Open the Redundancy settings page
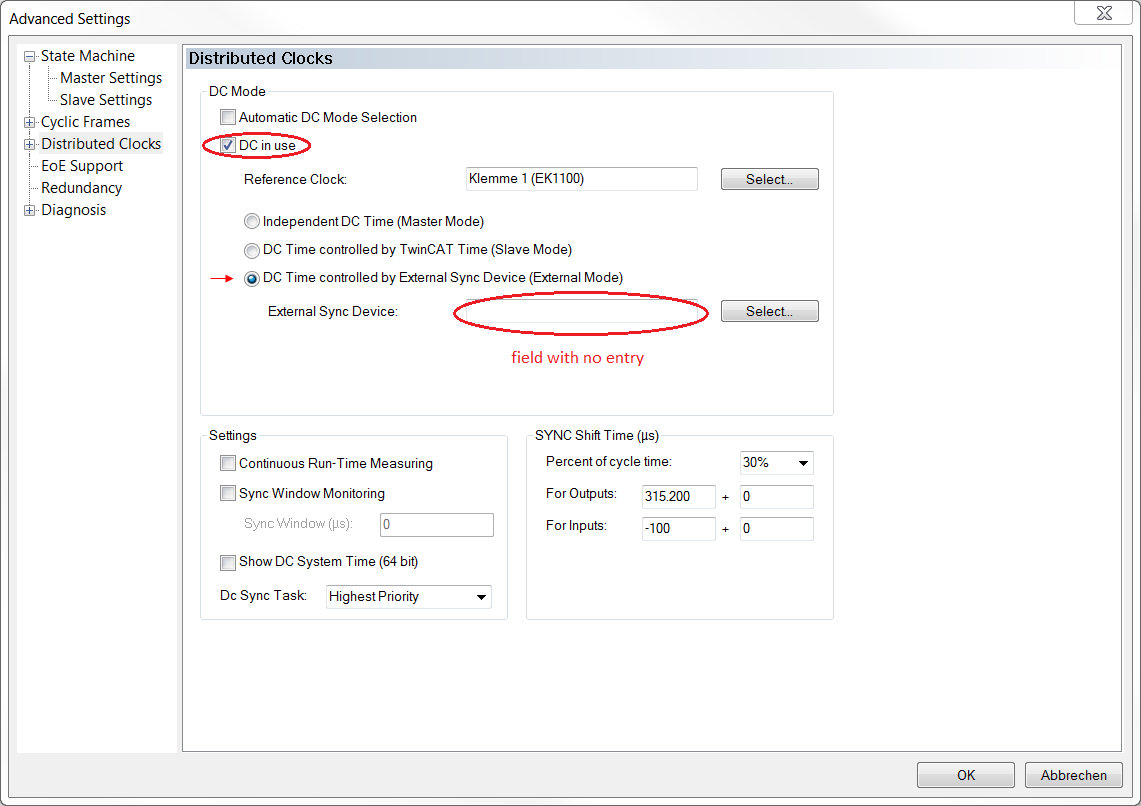The image size is (1141, 806). click(x=81, y=188)
